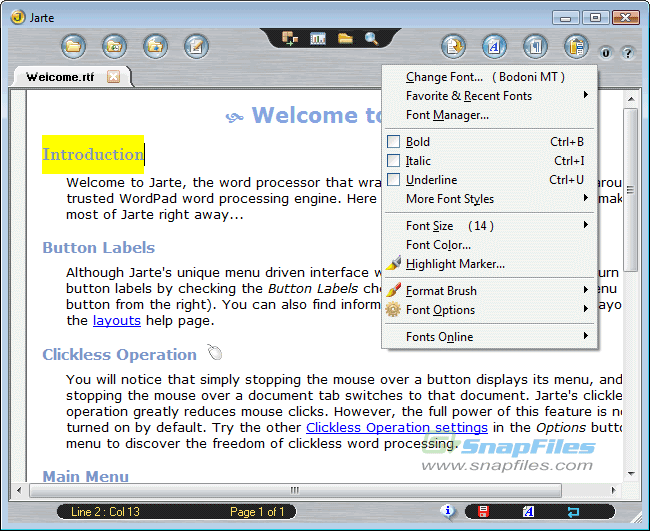Click the status bar font A document icon
The image size is (650, 531).
528,512
